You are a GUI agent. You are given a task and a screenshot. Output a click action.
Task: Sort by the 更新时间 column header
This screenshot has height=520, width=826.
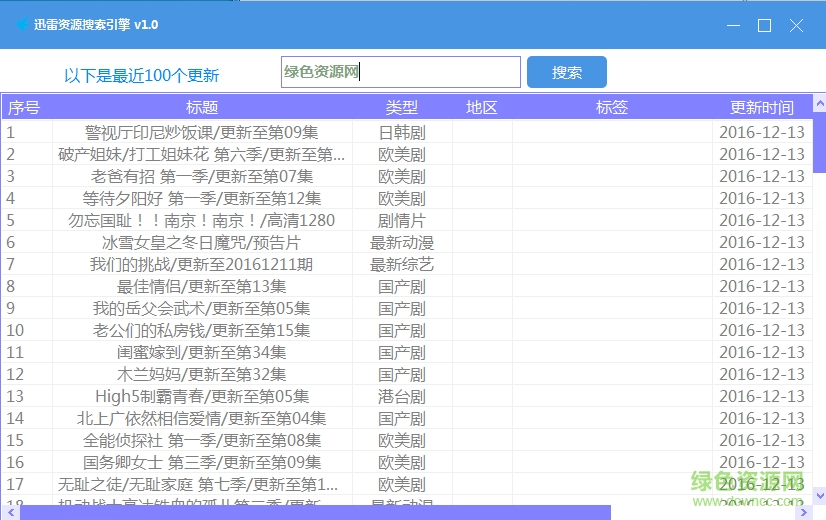click(x=761, y=107)
